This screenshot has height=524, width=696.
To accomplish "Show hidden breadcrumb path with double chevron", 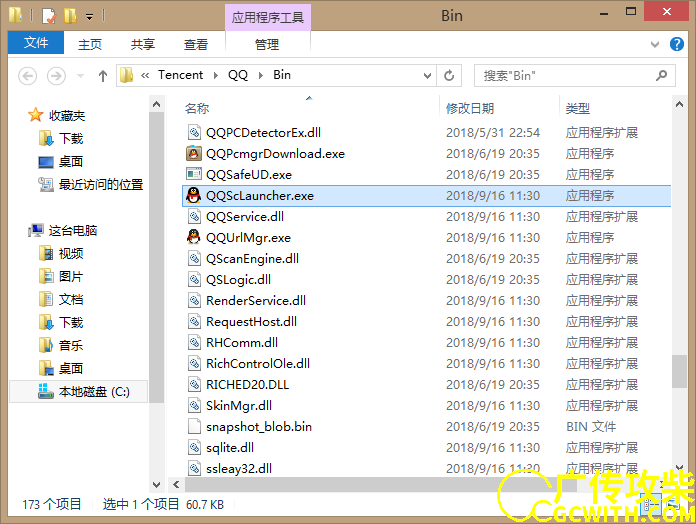I will click(x=145, y=75).
